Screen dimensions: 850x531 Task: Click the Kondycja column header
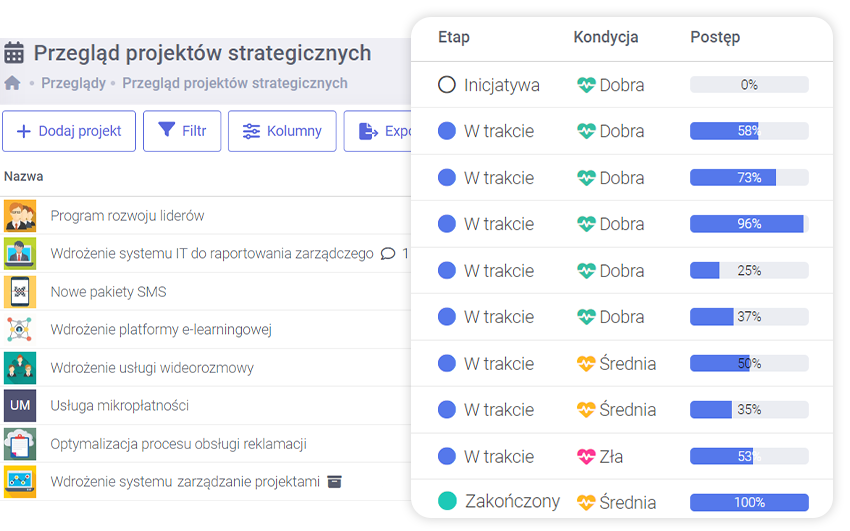tap(605, 38)
